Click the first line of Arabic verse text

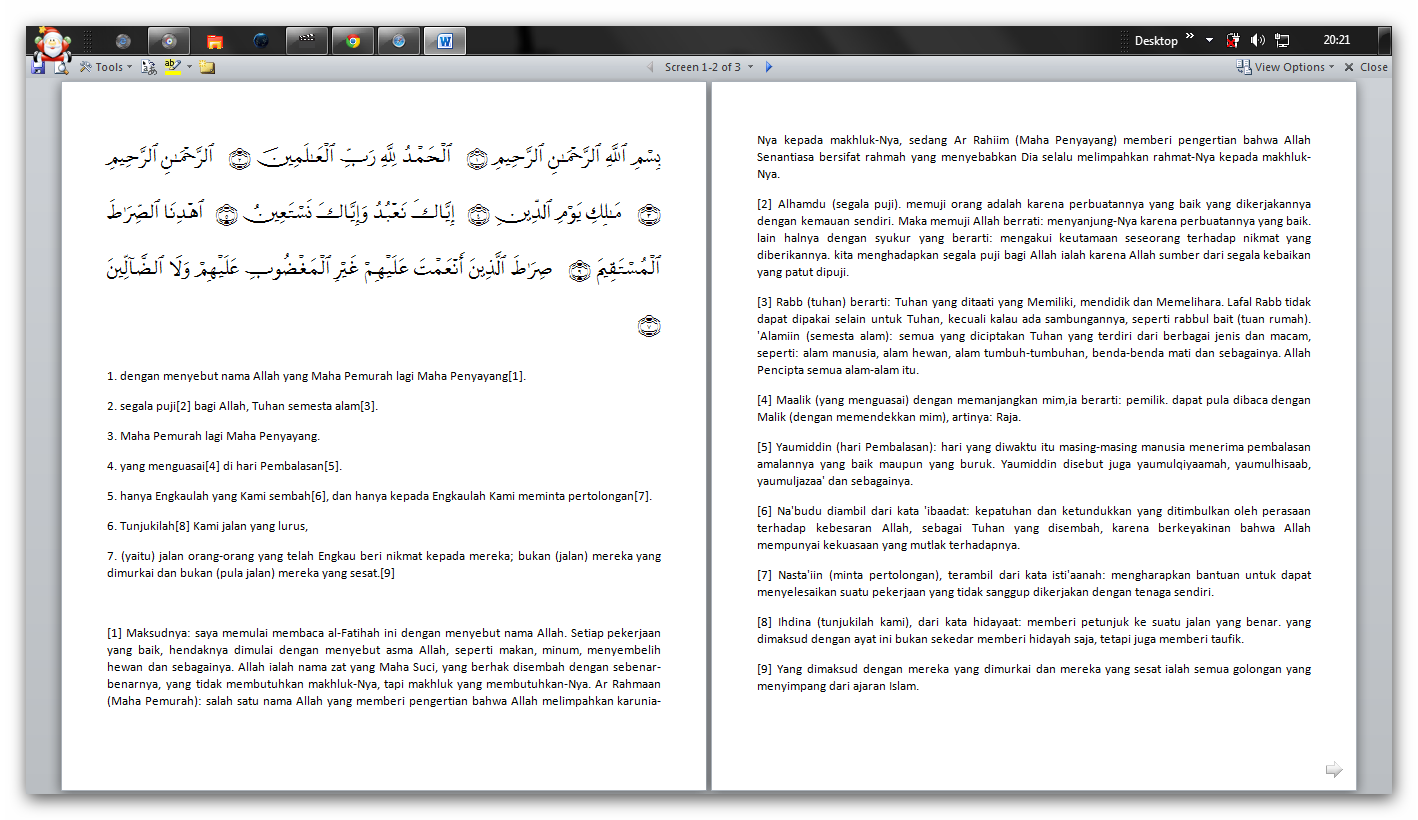pos(384,157)
